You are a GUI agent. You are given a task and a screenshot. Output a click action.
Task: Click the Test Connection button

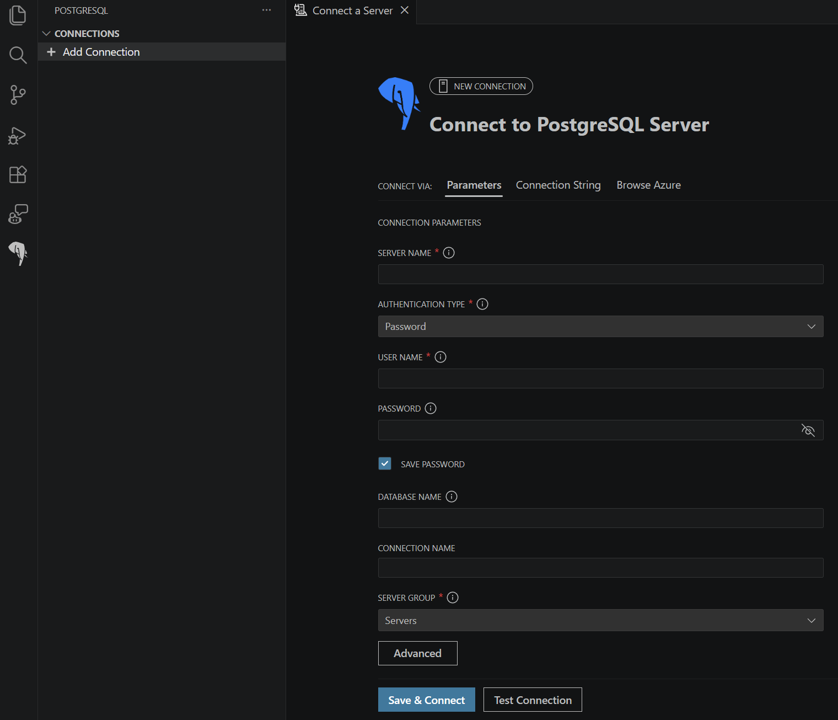532,700
